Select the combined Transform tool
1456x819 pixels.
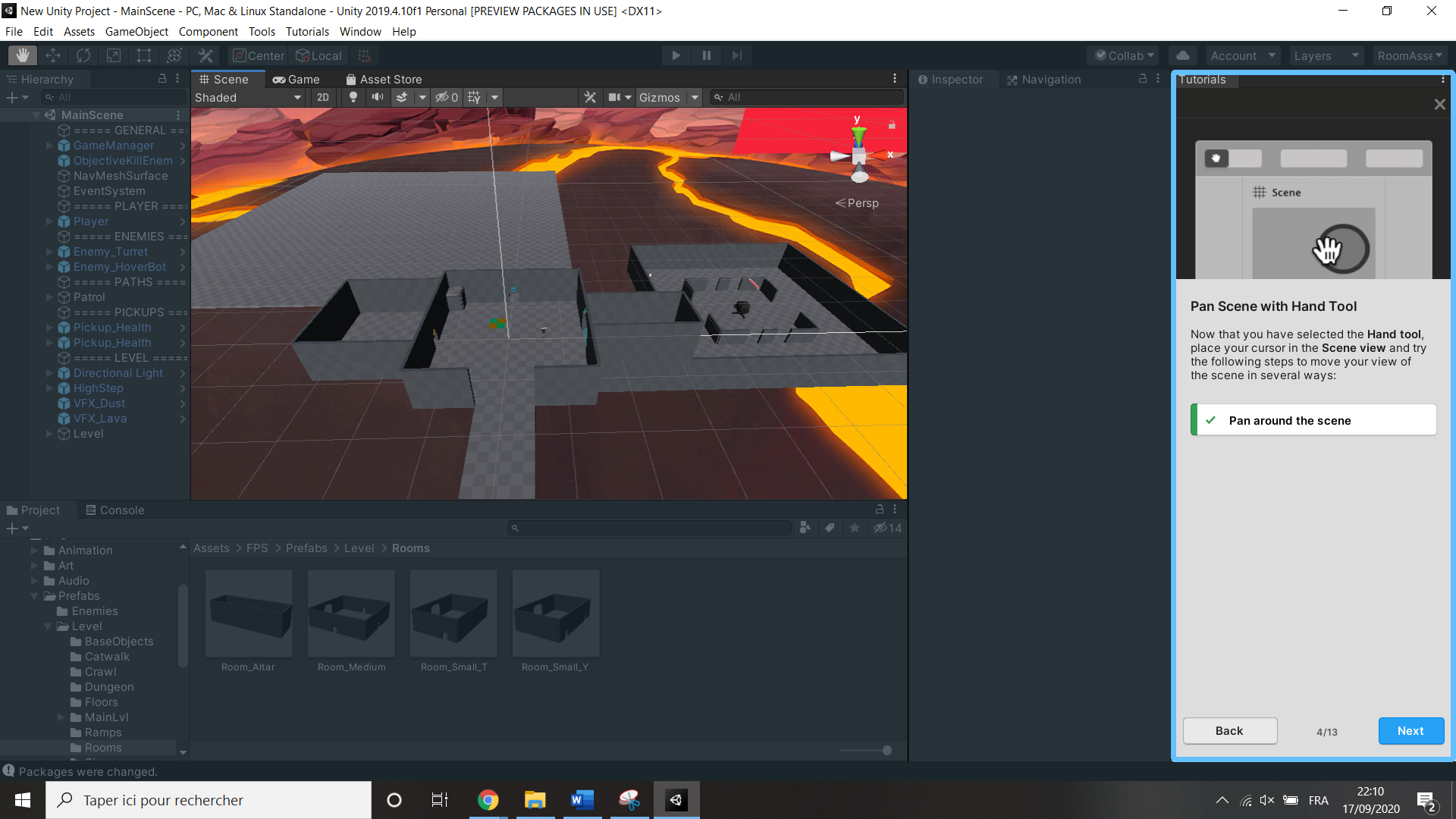pos(174,55)
